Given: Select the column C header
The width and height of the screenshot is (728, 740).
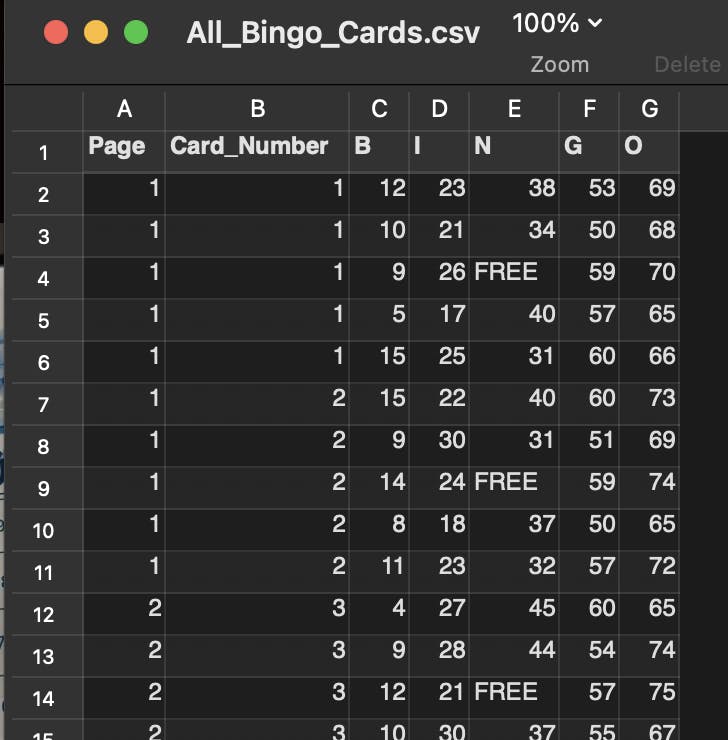Looking at the screenshot, I should coord(379,109).
